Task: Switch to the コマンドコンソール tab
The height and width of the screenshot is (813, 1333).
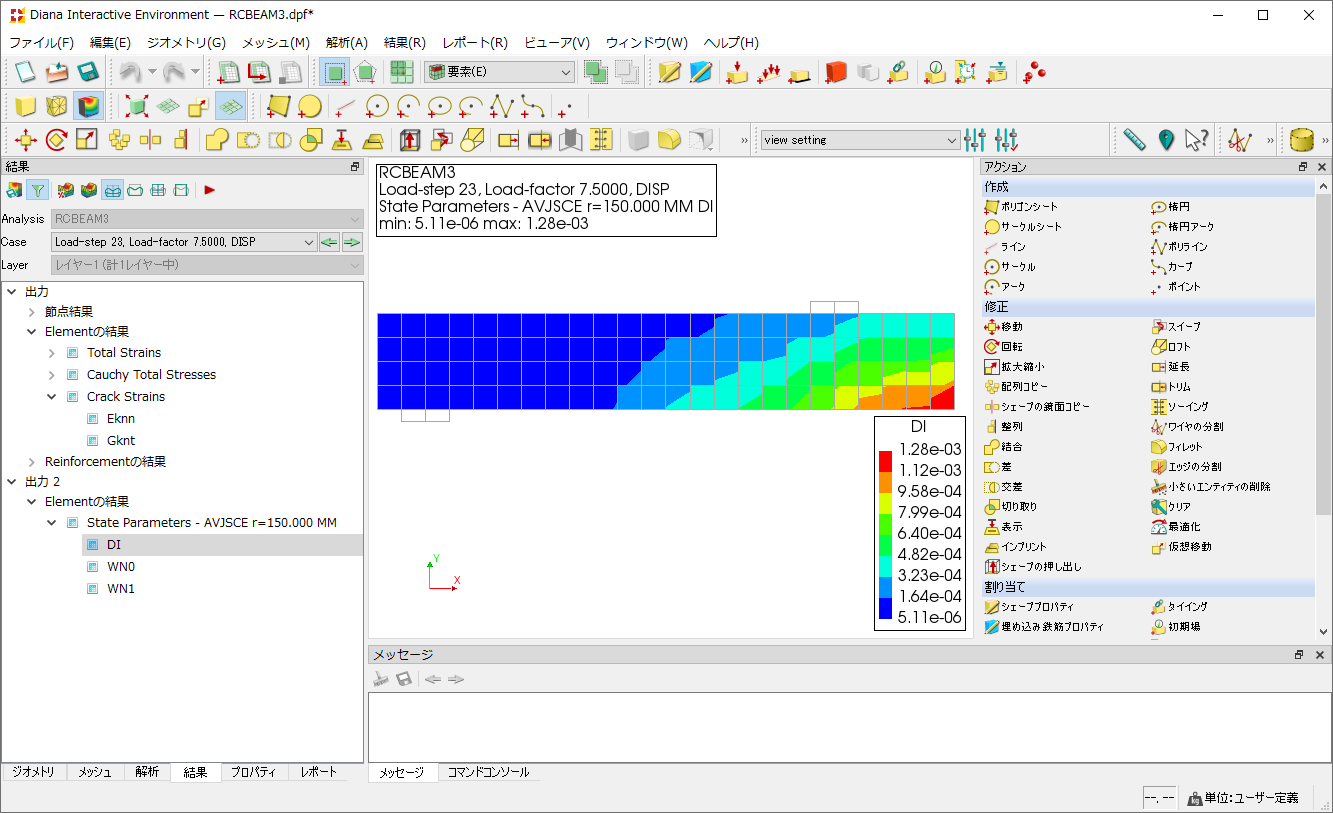Action: click(488, 773)
